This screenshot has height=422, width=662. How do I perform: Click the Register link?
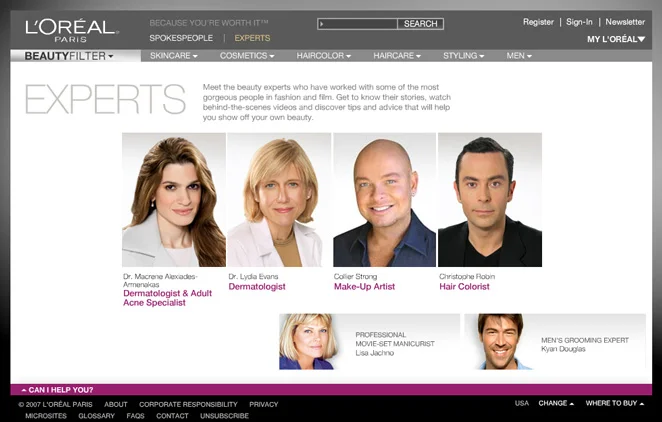[x=538, y=22]
